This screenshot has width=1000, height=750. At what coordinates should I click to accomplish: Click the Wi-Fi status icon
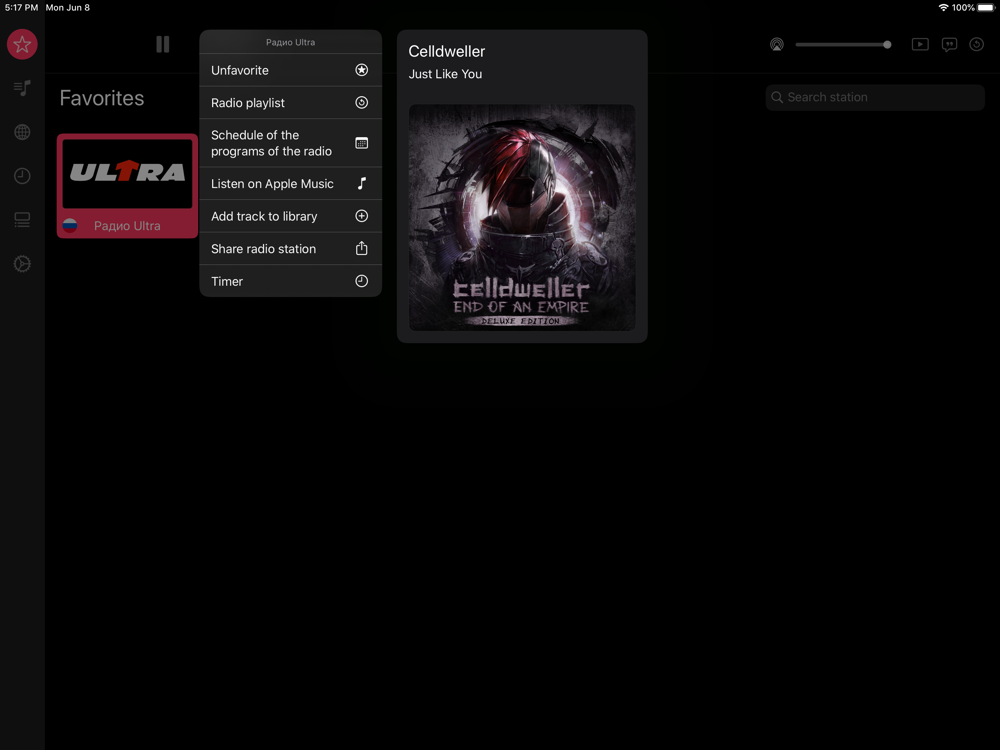943,8
